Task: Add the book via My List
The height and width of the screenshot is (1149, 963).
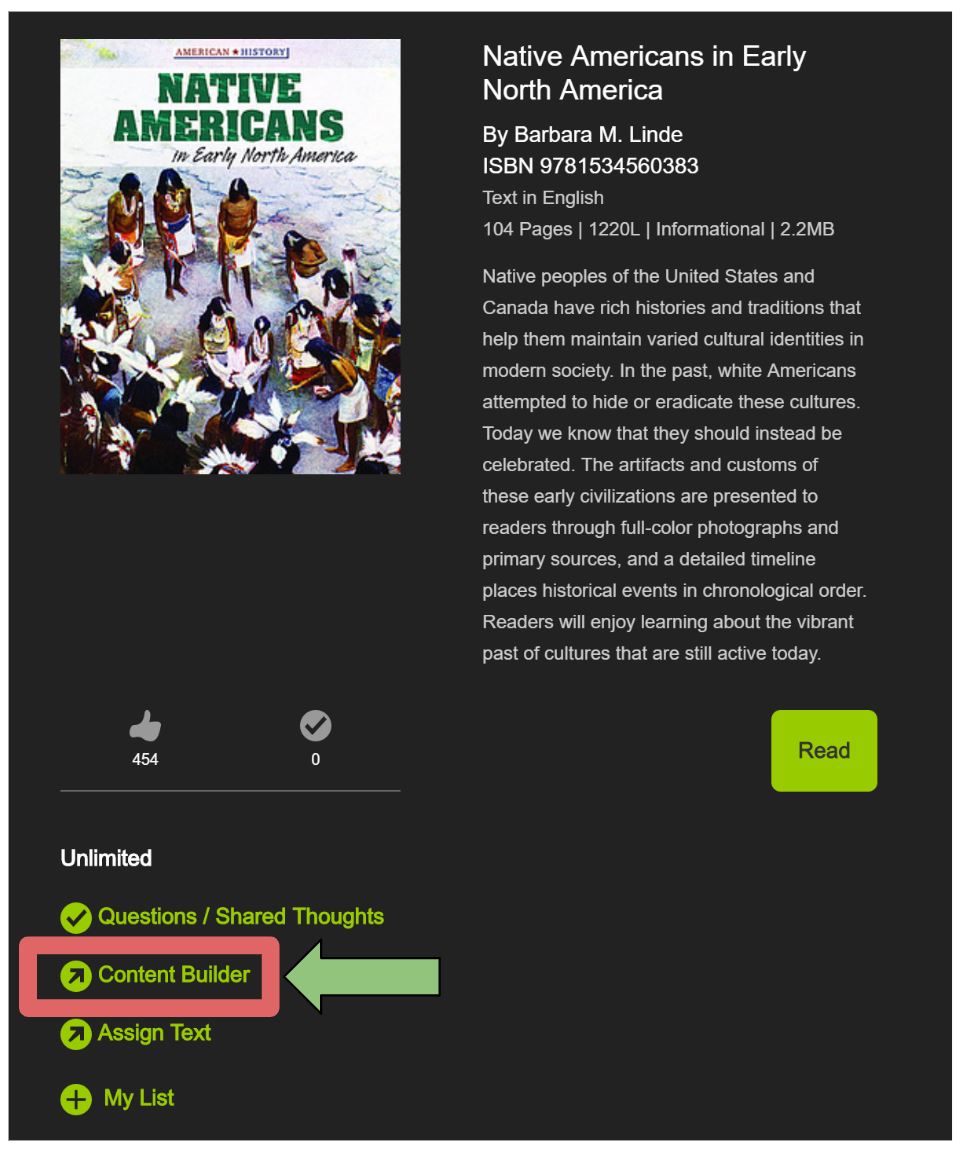Action: click(x=139, y=1098)
